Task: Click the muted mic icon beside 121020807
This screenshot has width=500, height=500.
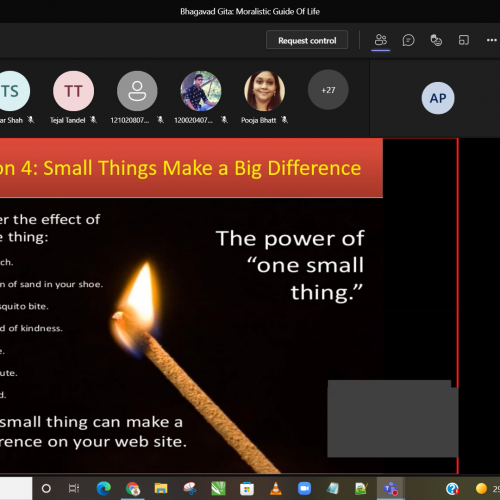Action: (x=160, y=120)
